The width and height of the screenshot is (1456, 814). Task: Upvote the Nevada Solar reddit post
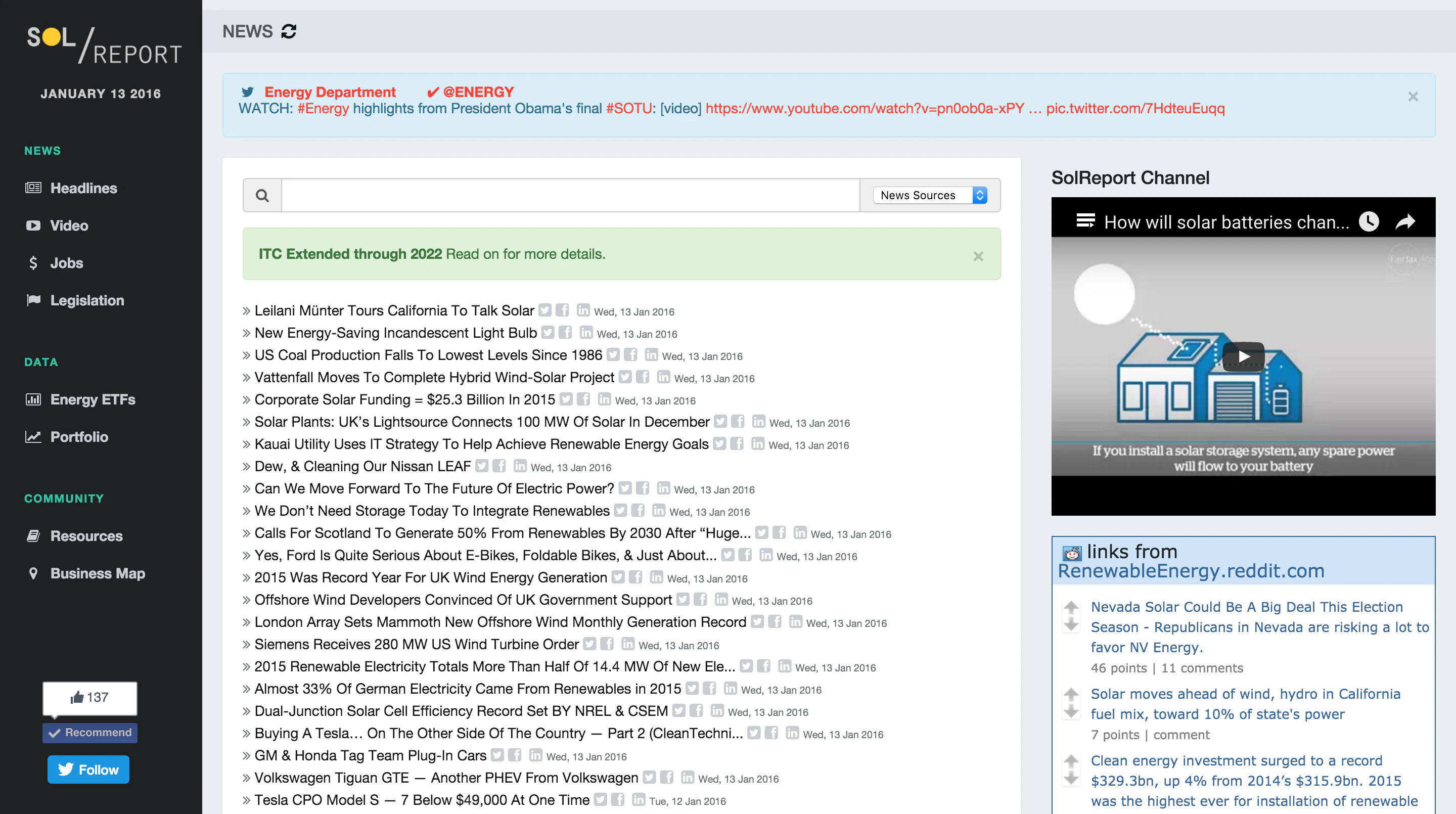pos(1071,608)
